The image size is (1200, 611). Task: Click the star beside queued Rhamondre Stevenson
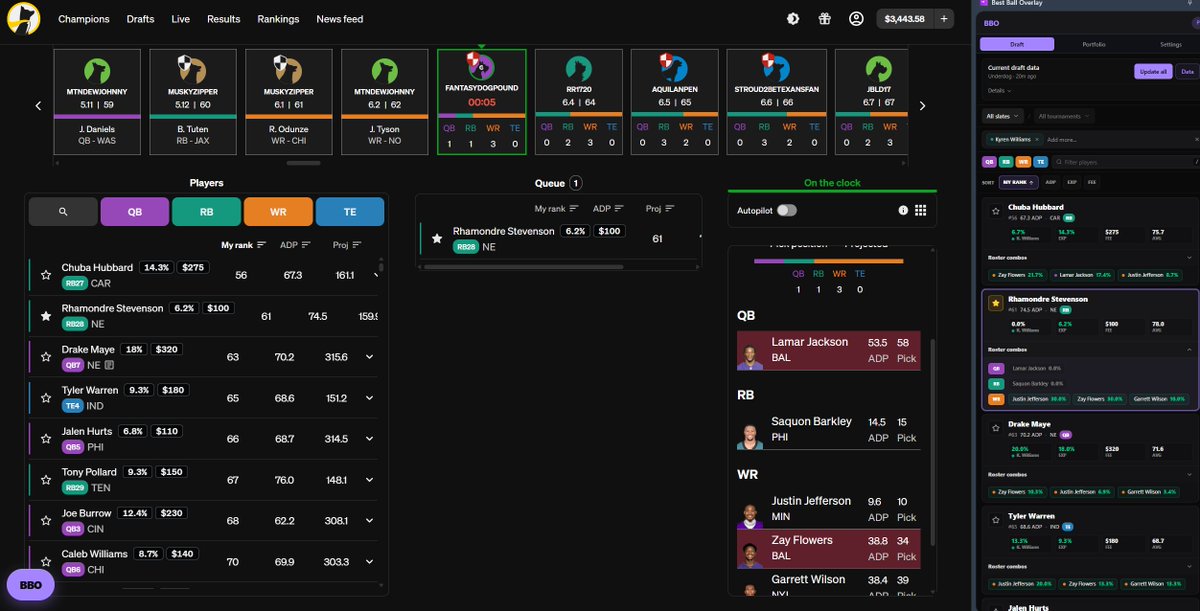click(437, 238)
